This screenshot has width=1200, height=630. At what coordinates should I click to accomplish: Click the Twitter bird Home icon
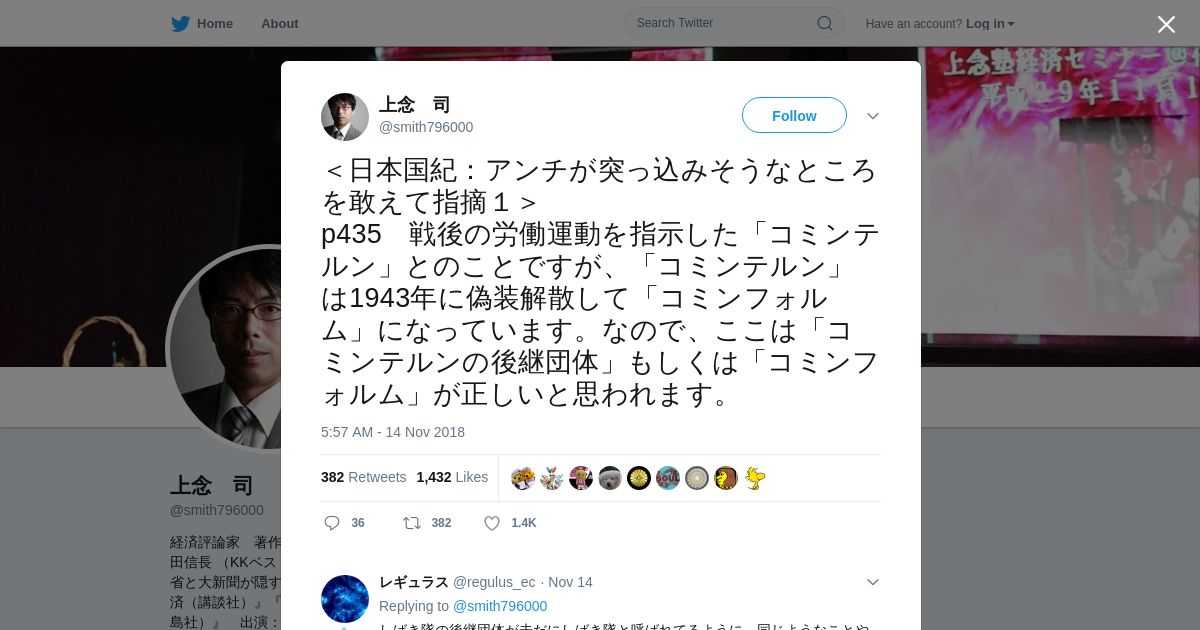[x=180, y=24]
